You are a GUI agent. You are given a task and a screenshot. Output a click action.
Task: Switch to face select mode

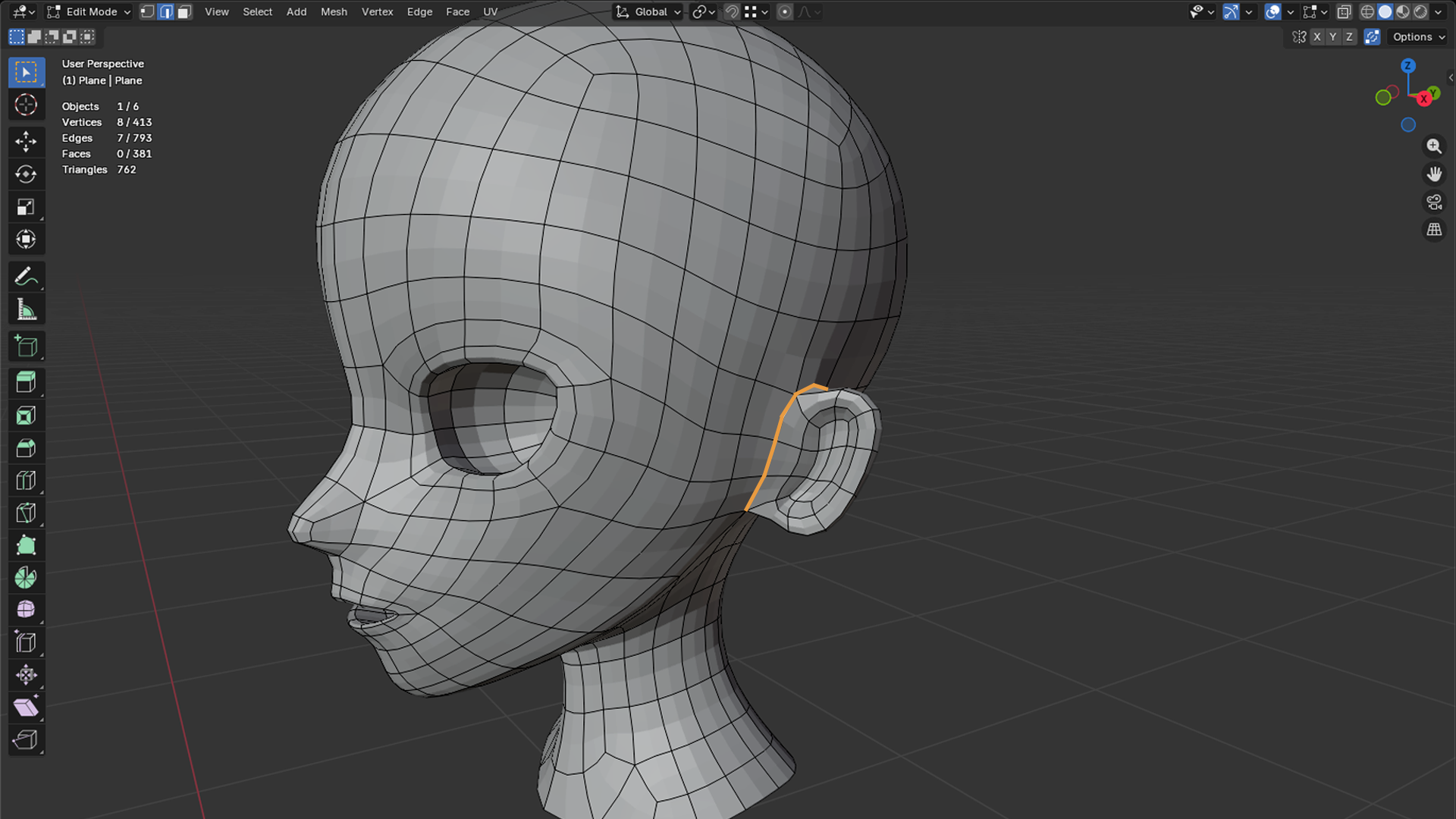(184, 11)
